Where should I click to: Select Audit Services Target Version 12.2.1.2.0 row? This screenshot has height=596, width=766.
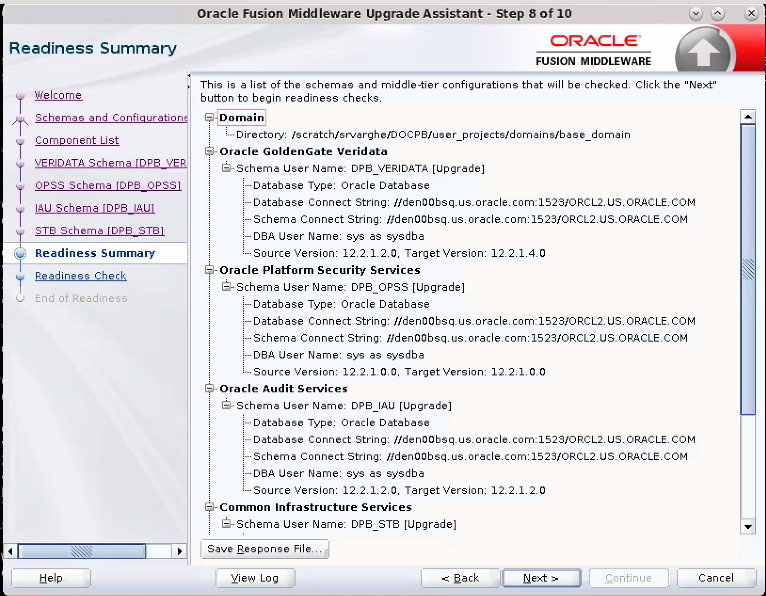click(399, 490)
